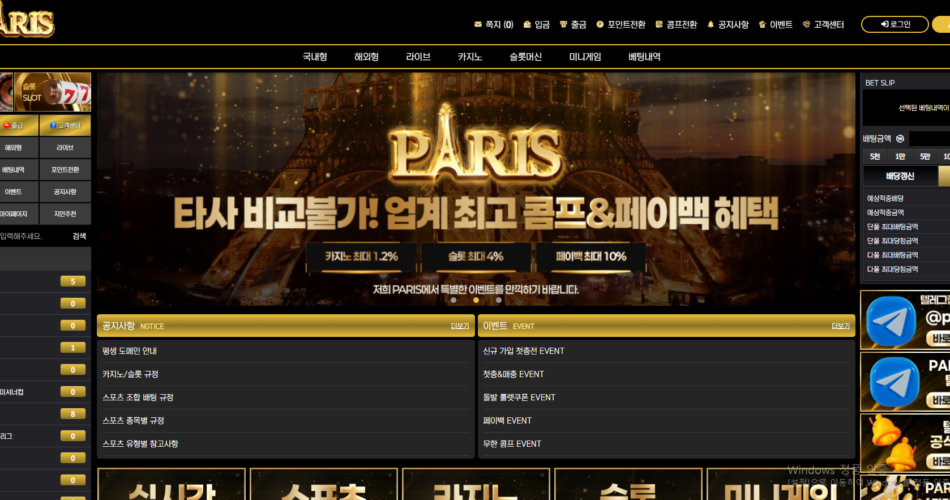Viewport: 950px width, 500px height.
Task: Click the golden bells notification banner
Action: [892, 441]
